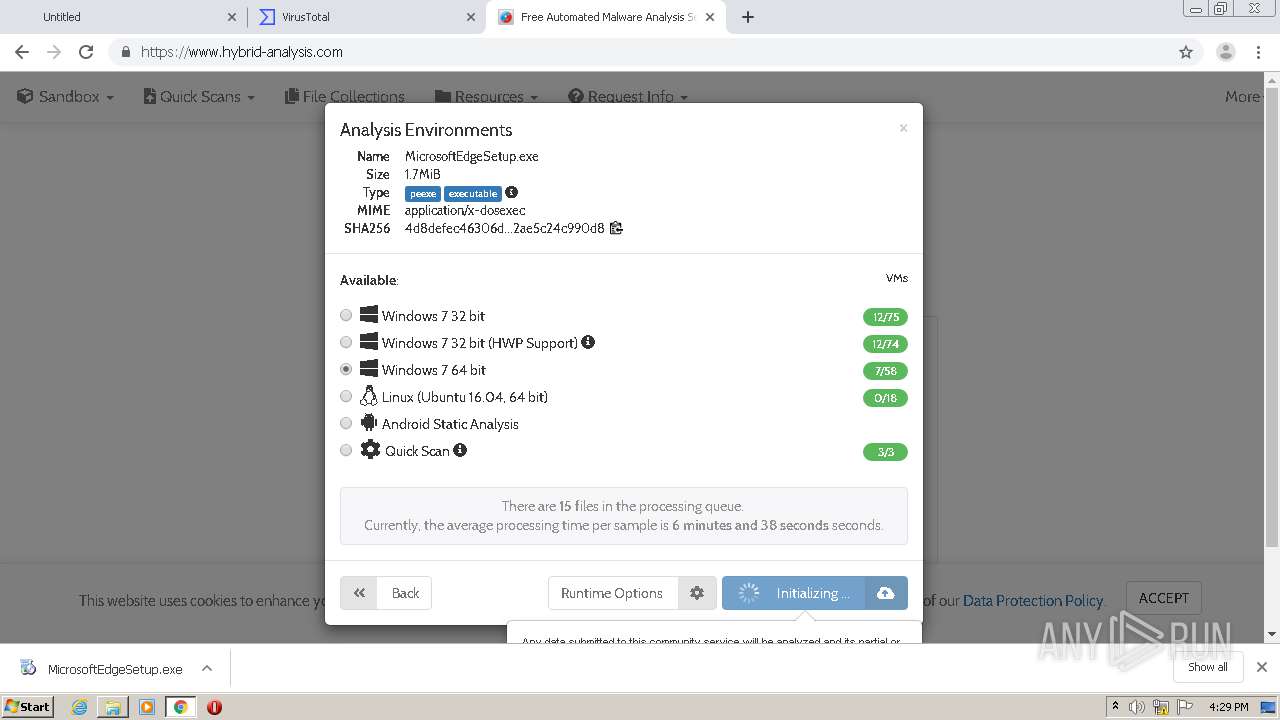Click the Initializing submit button
Viewport: 1280px width, 720px height.
794,593
